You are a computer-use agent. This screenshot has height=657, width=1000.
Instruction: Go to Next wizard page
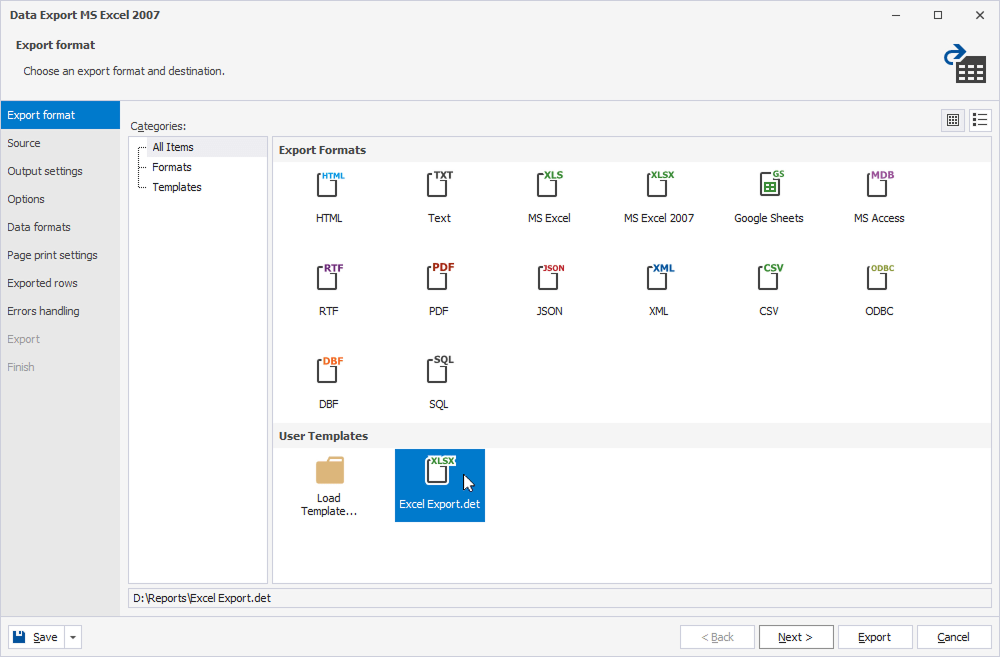796,637
